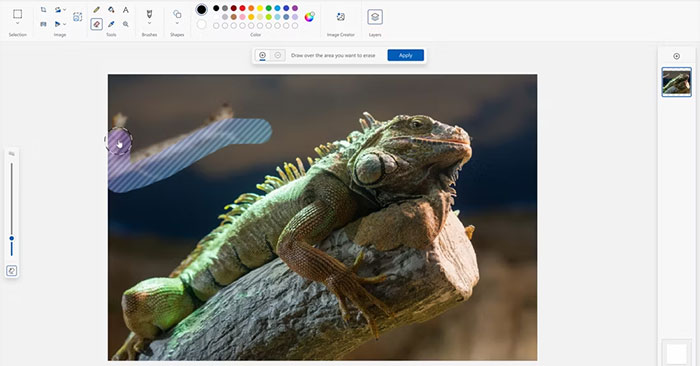This screenshot has height=366, width=700.
Task: Select the Text tool
Action: (x=126, y=10)
